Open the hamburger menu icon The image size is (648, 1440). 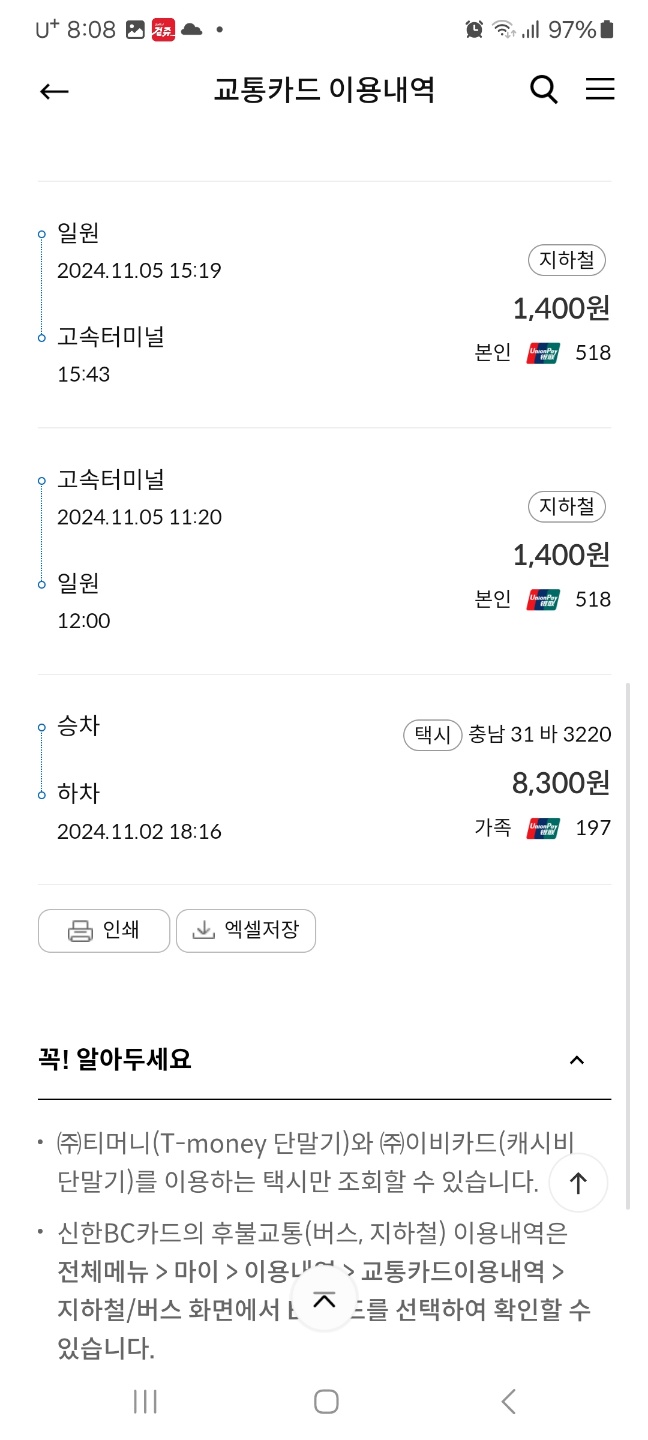[x=600, y=90]
